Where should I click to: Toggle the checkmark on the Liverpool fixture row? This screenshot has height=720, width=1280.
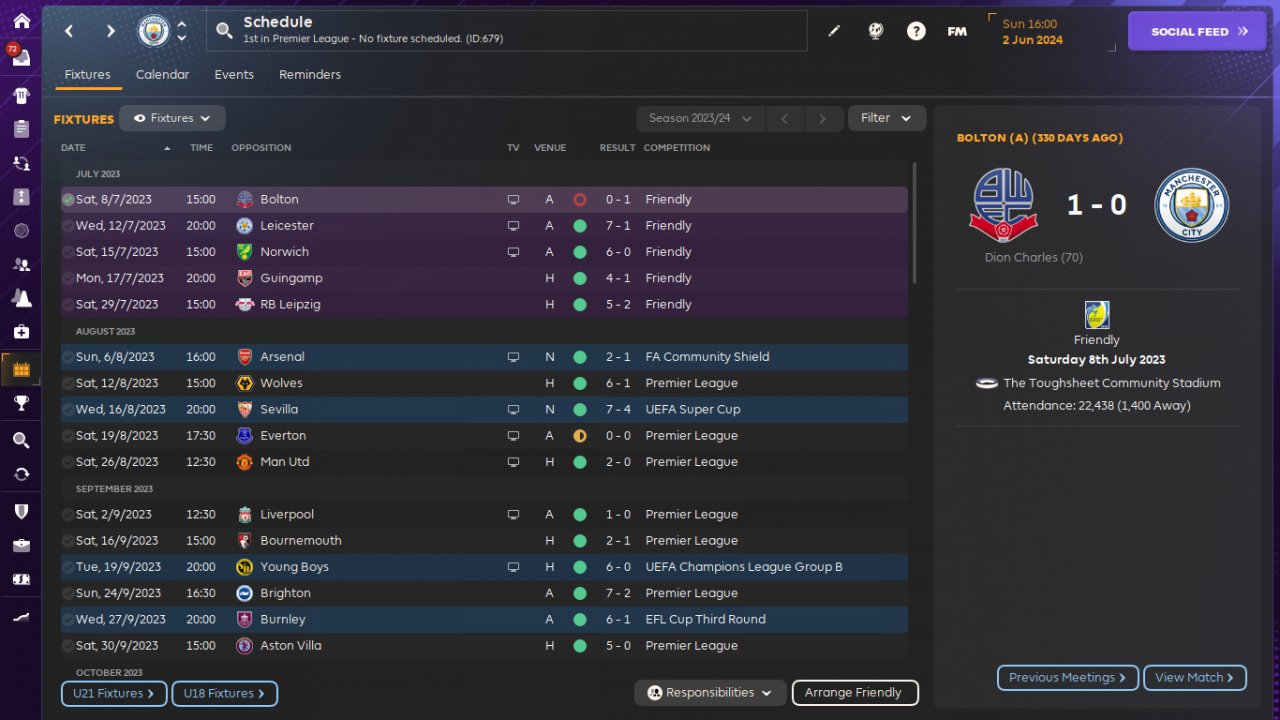point(68,515)
